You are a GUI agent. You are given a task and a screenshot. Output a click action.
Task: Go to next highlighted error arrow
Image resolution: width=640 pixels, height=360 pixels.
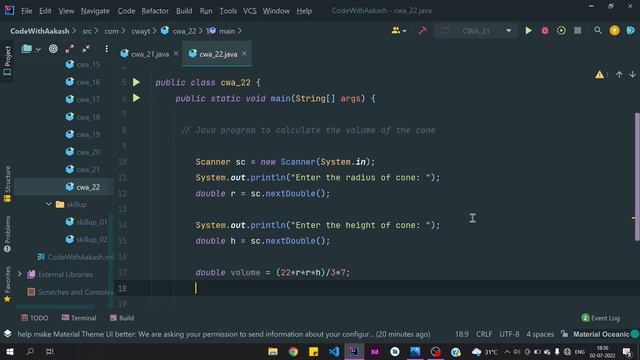(632, 75)
